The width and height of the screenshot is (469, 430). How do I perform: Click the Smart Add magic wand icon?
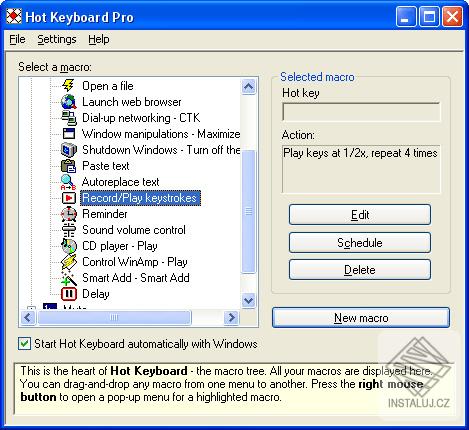(69, 278)
